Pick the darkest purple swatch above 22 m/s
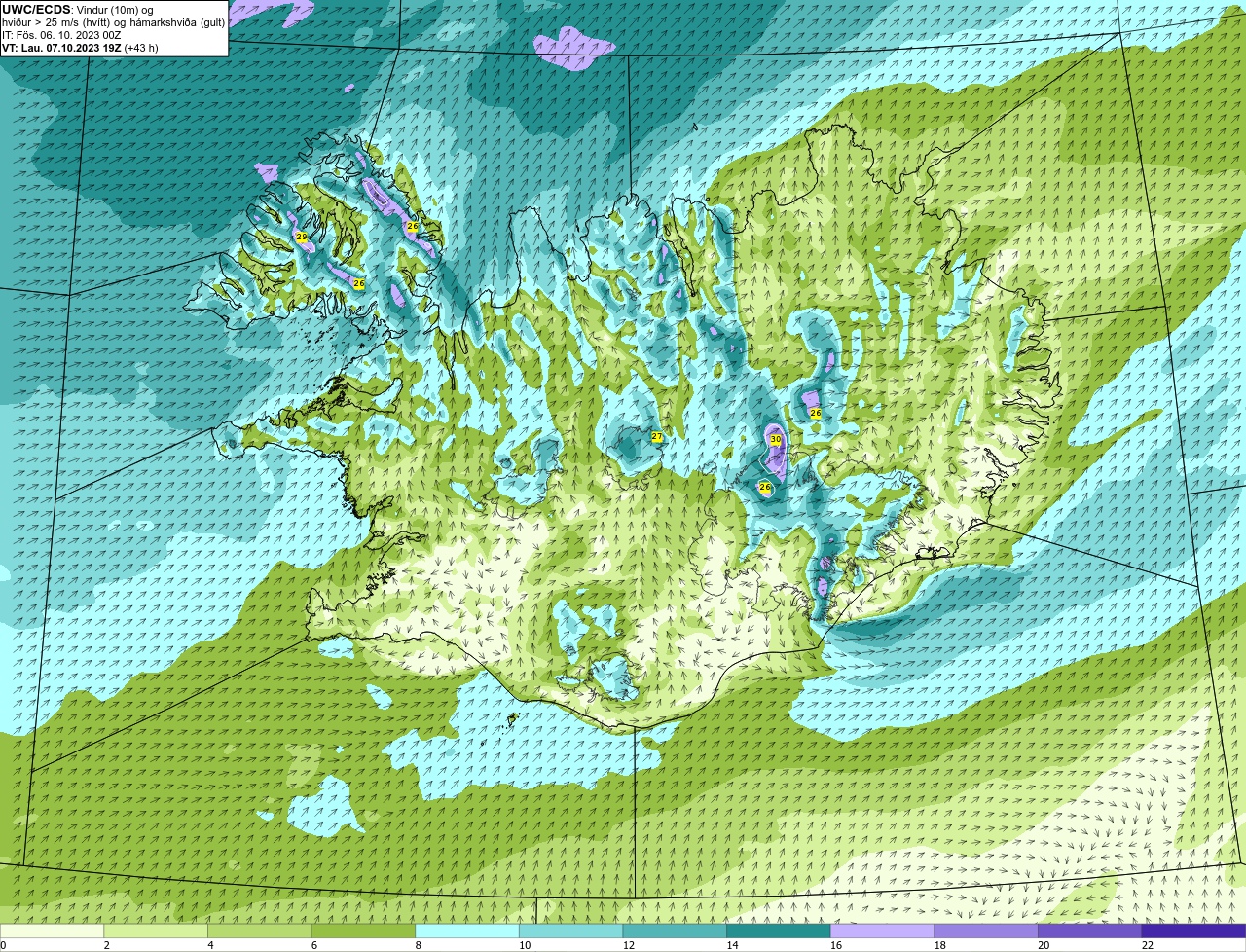 point(1193,931)
